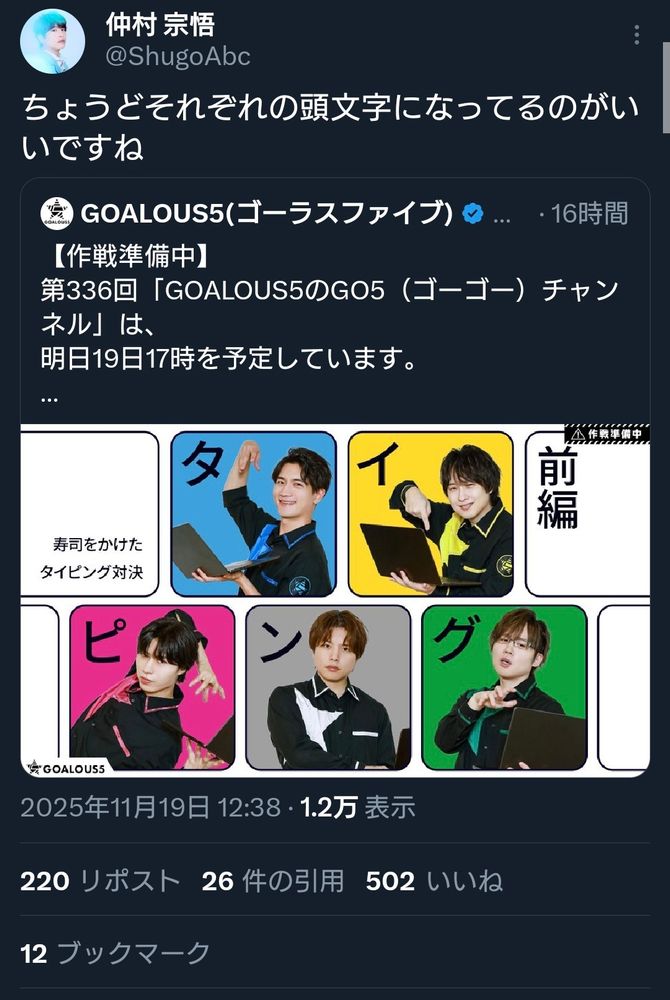Expand truncated quoted tweet text ellipsis
The width and height of the screenshot is (670, 1000).
[x=49, y=397]
